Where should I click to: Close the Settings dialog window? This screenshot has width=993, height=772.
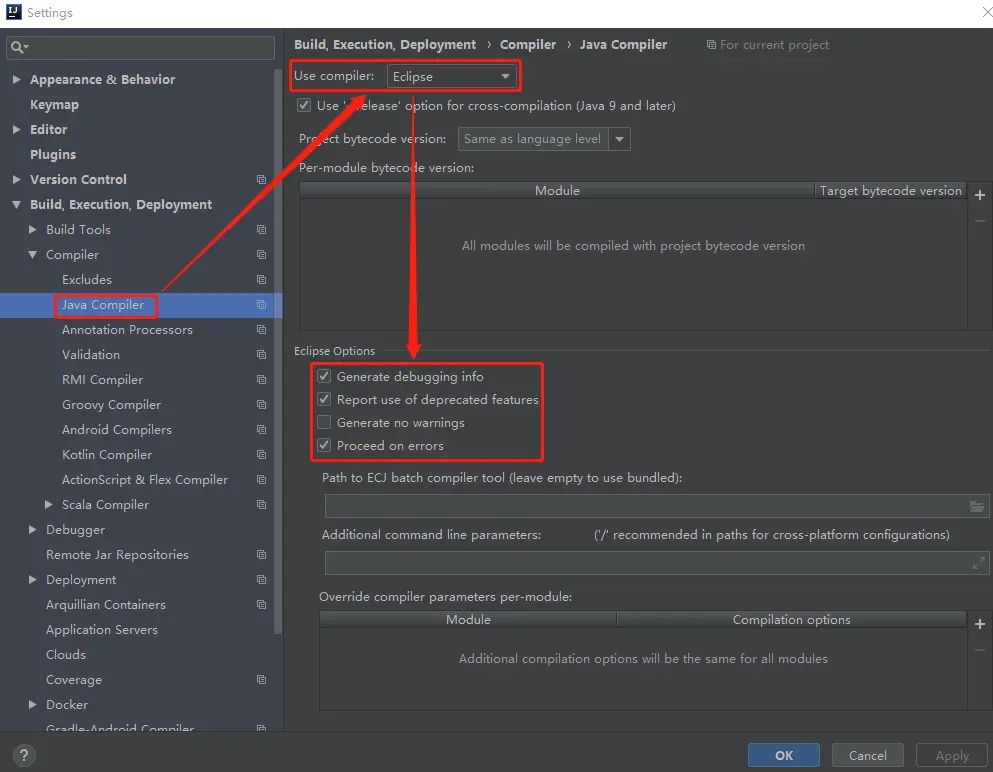click(x=985, y=12)
